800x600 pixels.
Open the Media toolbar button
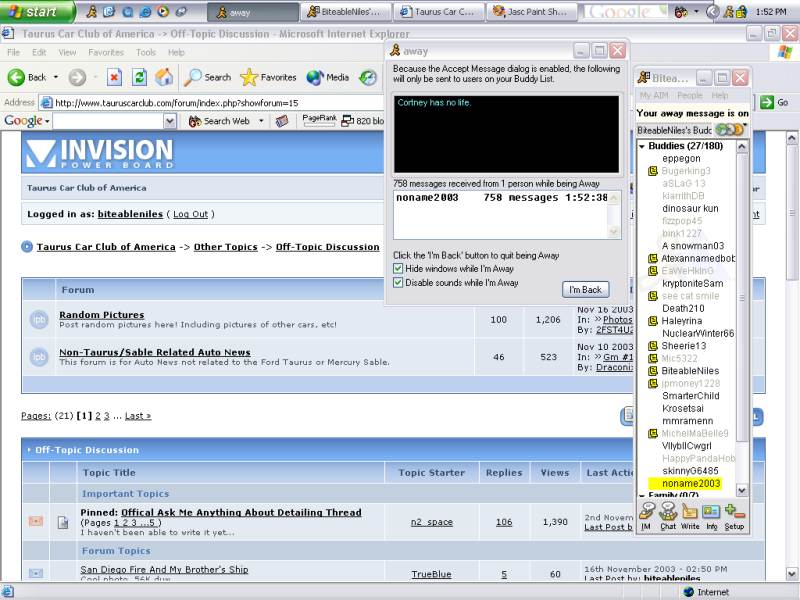tap(328, 78)
